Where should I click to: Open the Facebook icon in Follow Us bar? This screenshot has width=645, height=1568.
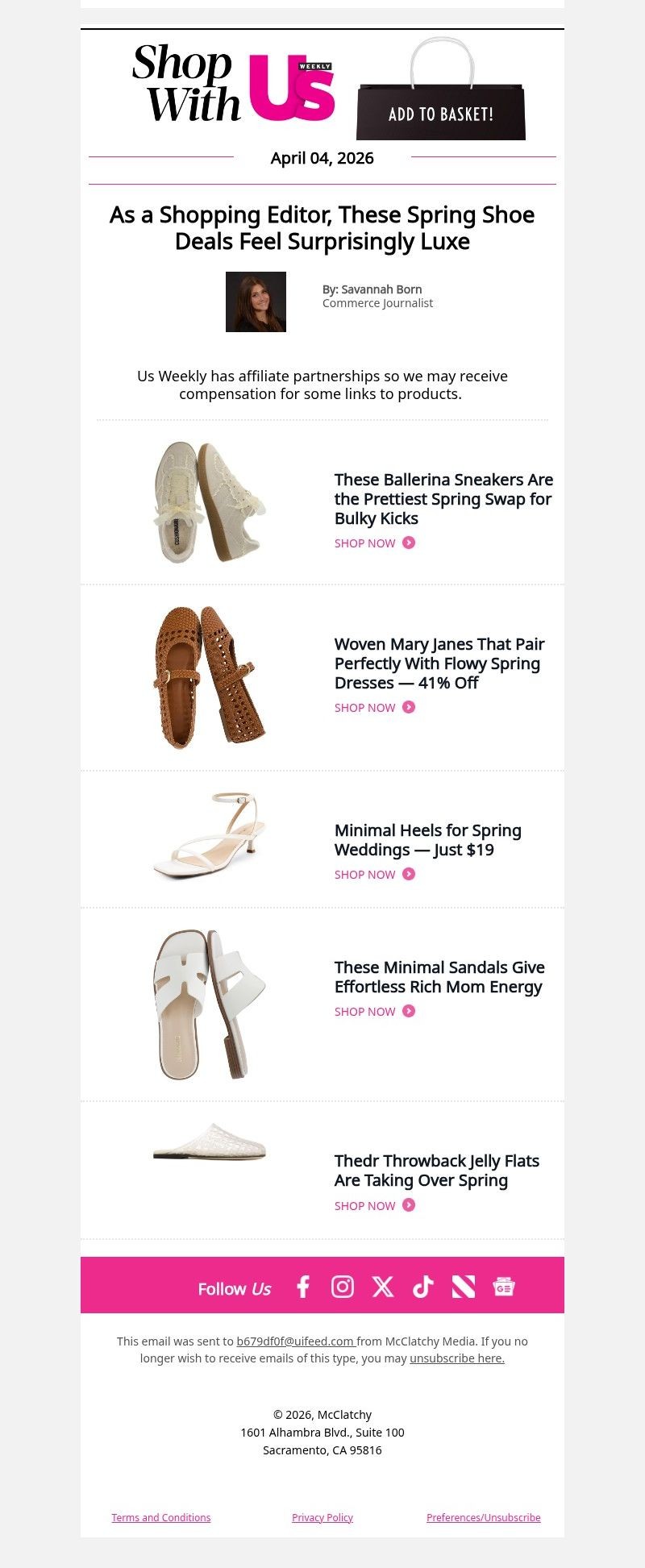point(303,1287)
